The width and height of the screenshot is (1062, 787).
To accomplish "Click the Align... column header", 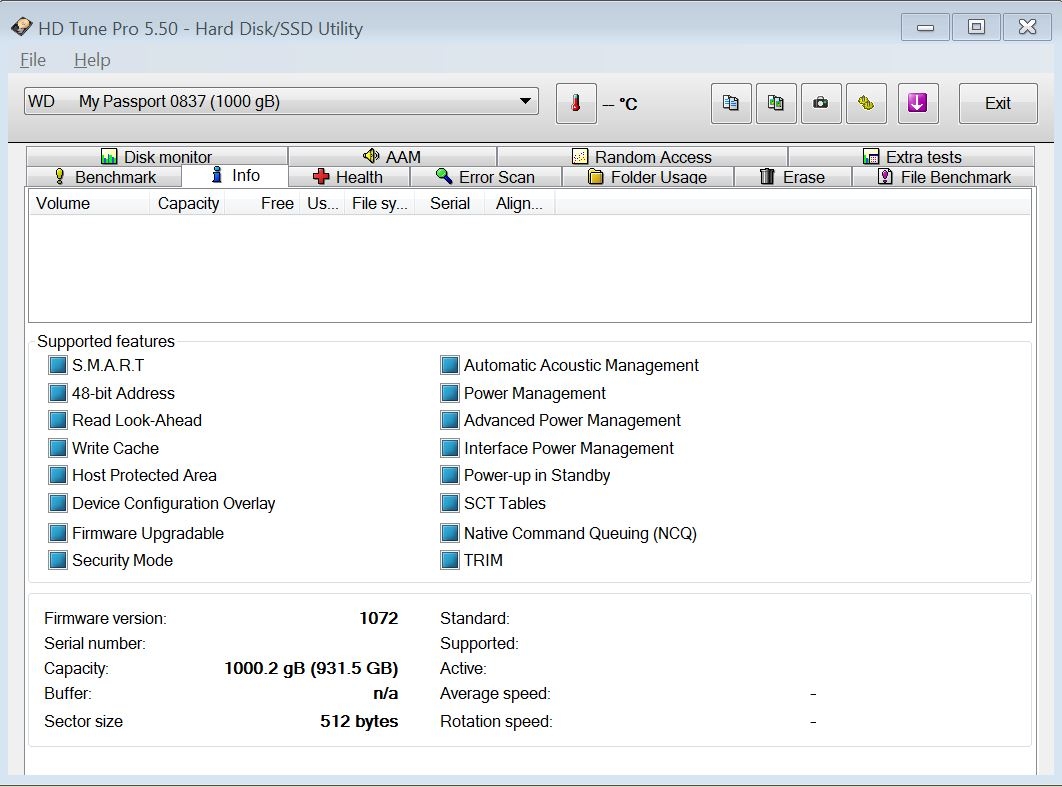I will (519, 203).
